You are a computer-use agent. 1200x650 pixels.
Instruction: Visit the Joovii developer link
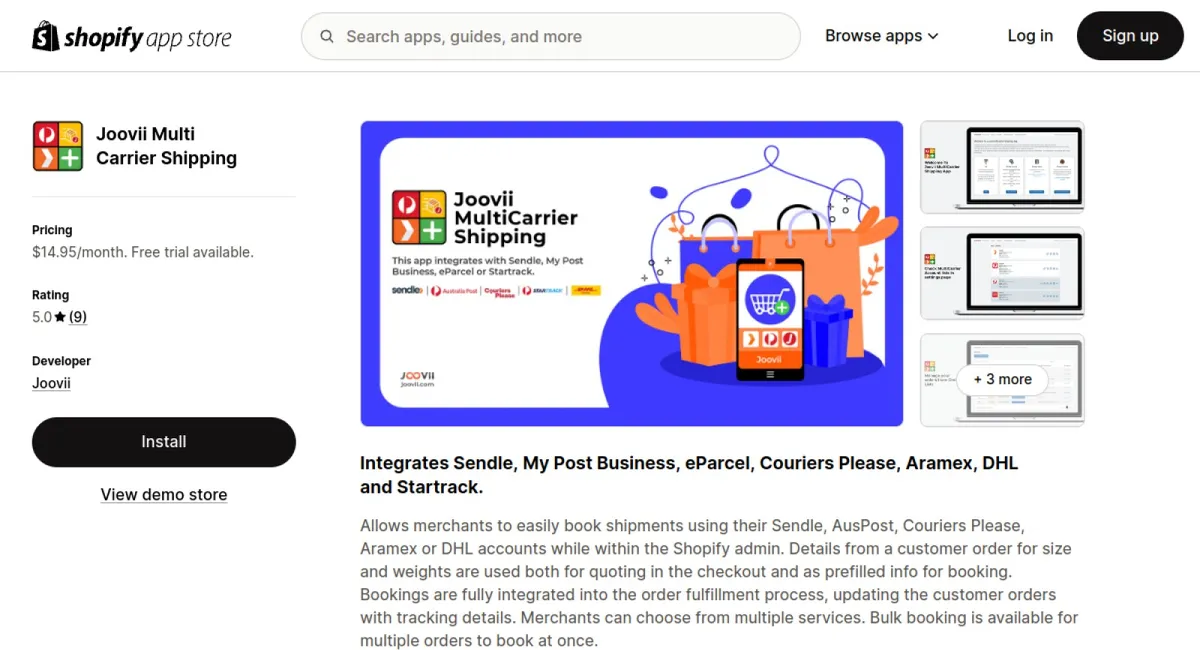(x=51, y=383)
